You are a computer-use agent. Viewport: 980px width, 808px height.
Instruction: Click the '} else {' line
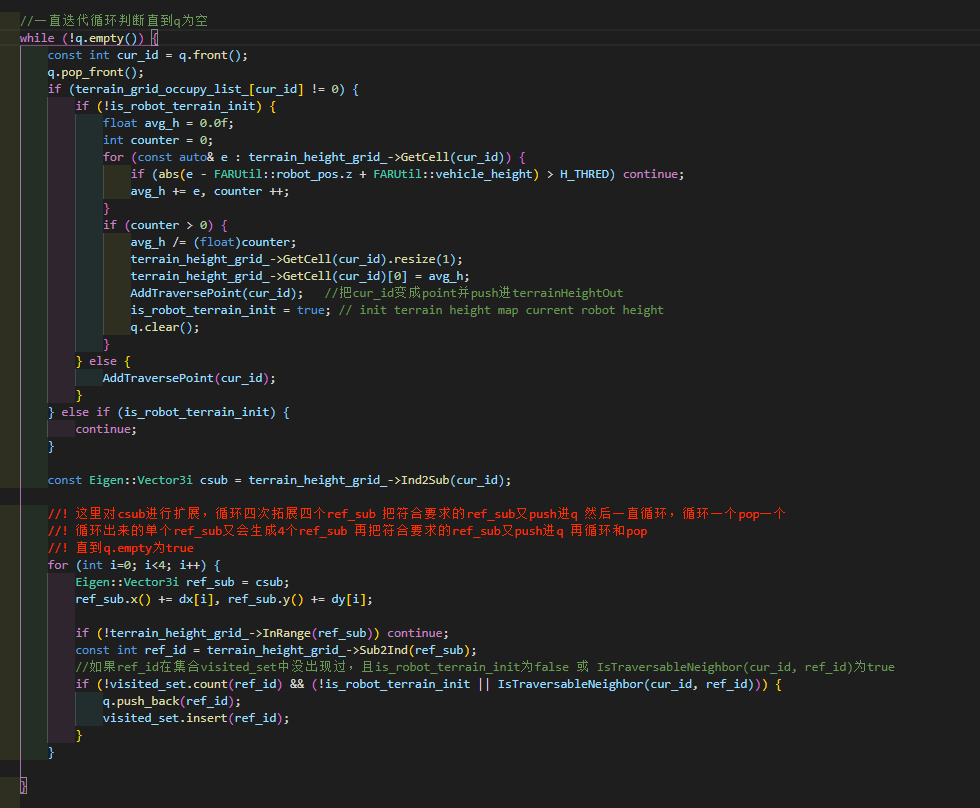click(103, 361)
